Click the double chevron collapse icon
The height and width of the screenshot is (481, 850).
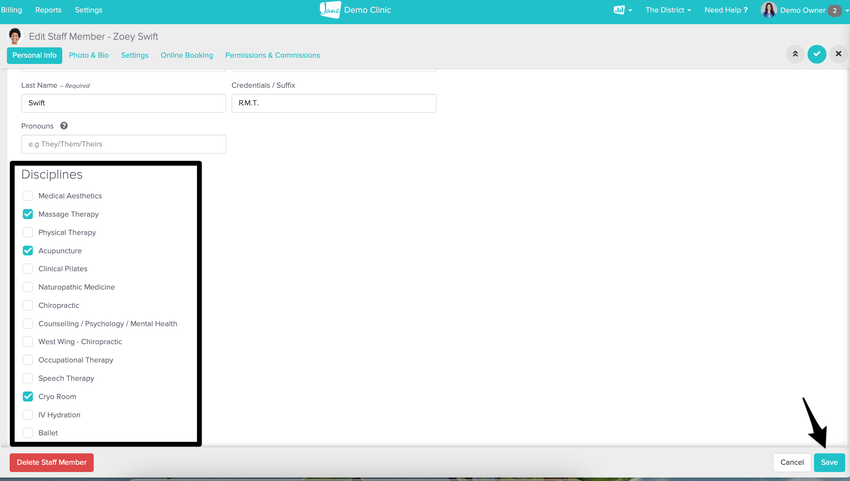coord(795,54)
